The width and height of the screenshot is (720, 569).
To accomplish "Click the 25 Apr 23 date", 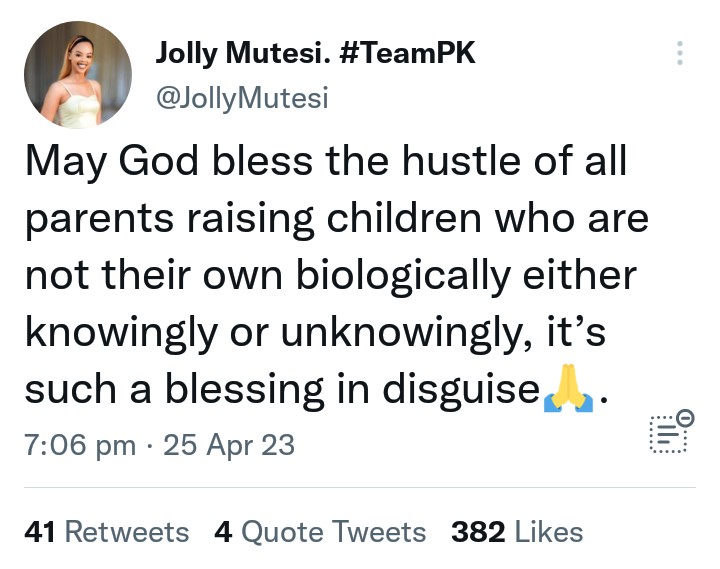I will tap(230, 444).
